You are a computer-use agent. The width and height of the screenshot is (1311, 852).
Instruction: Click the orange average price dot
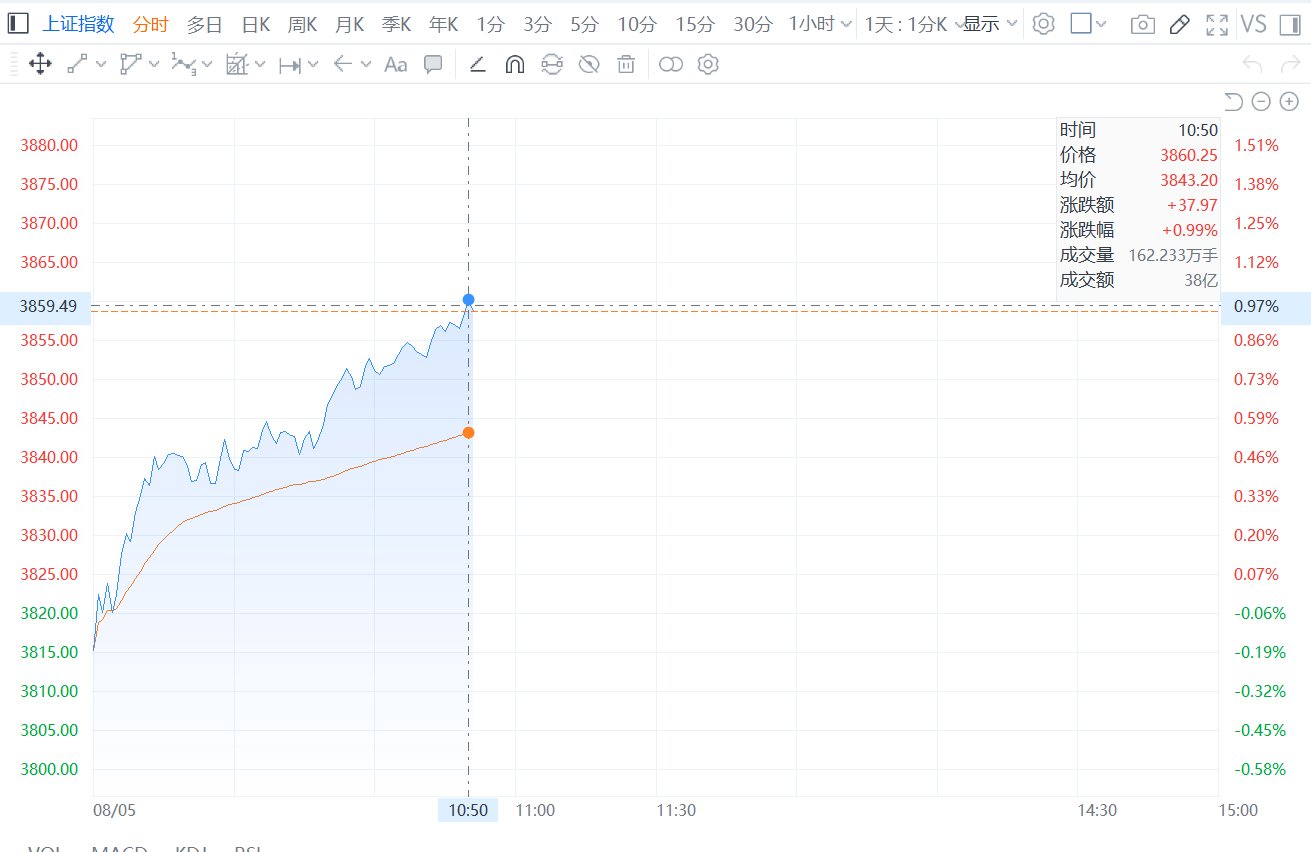tap(468, 433)
